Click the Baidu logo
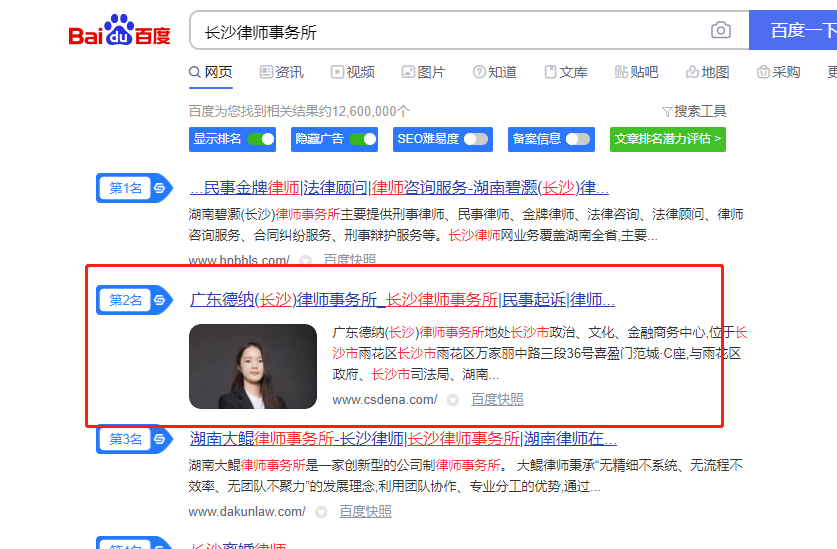 coord(119,32)
